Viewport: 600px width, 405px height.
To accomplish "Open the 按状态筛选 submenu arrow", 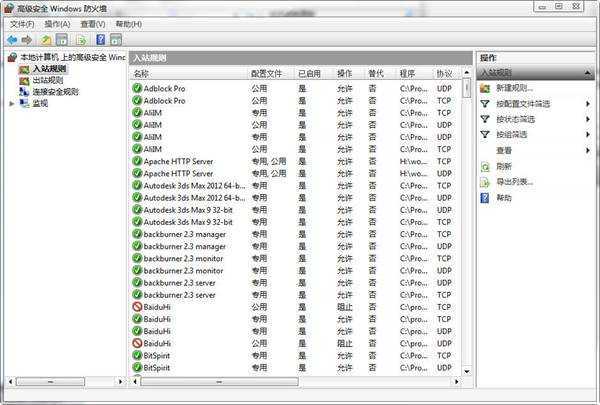I will (x=588, y=119).
